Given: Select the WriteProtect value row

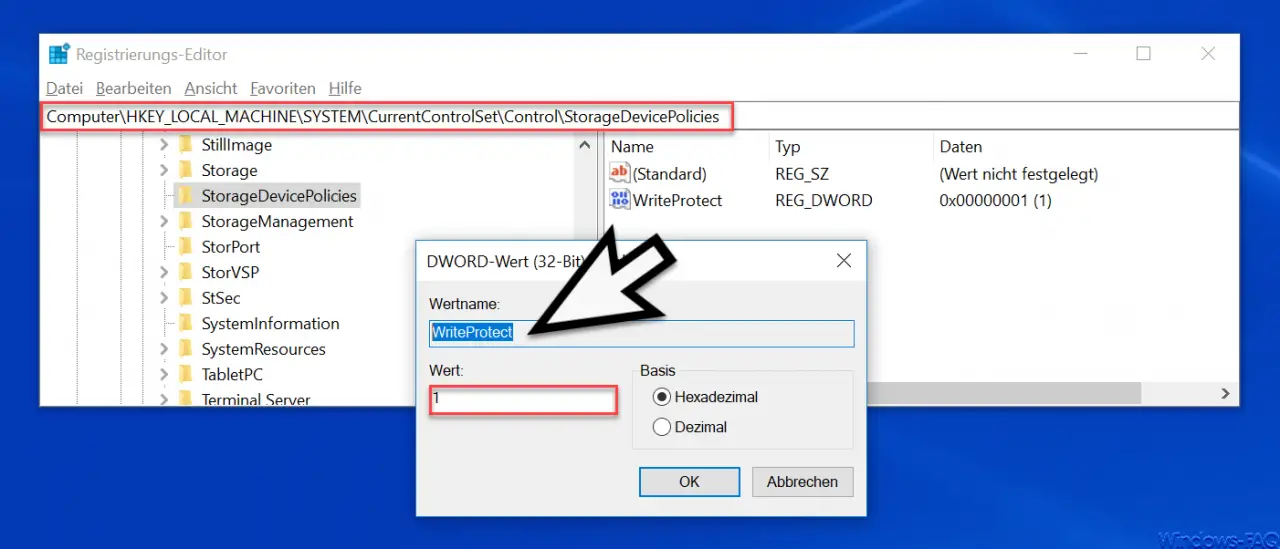Looking at the screenshot, I should [677, 200].
